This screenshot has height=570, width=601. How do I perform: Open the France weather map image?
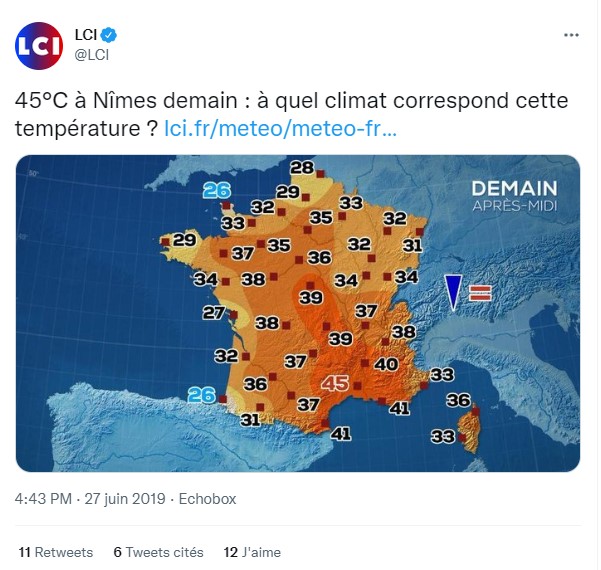click(x=298, y=312)
